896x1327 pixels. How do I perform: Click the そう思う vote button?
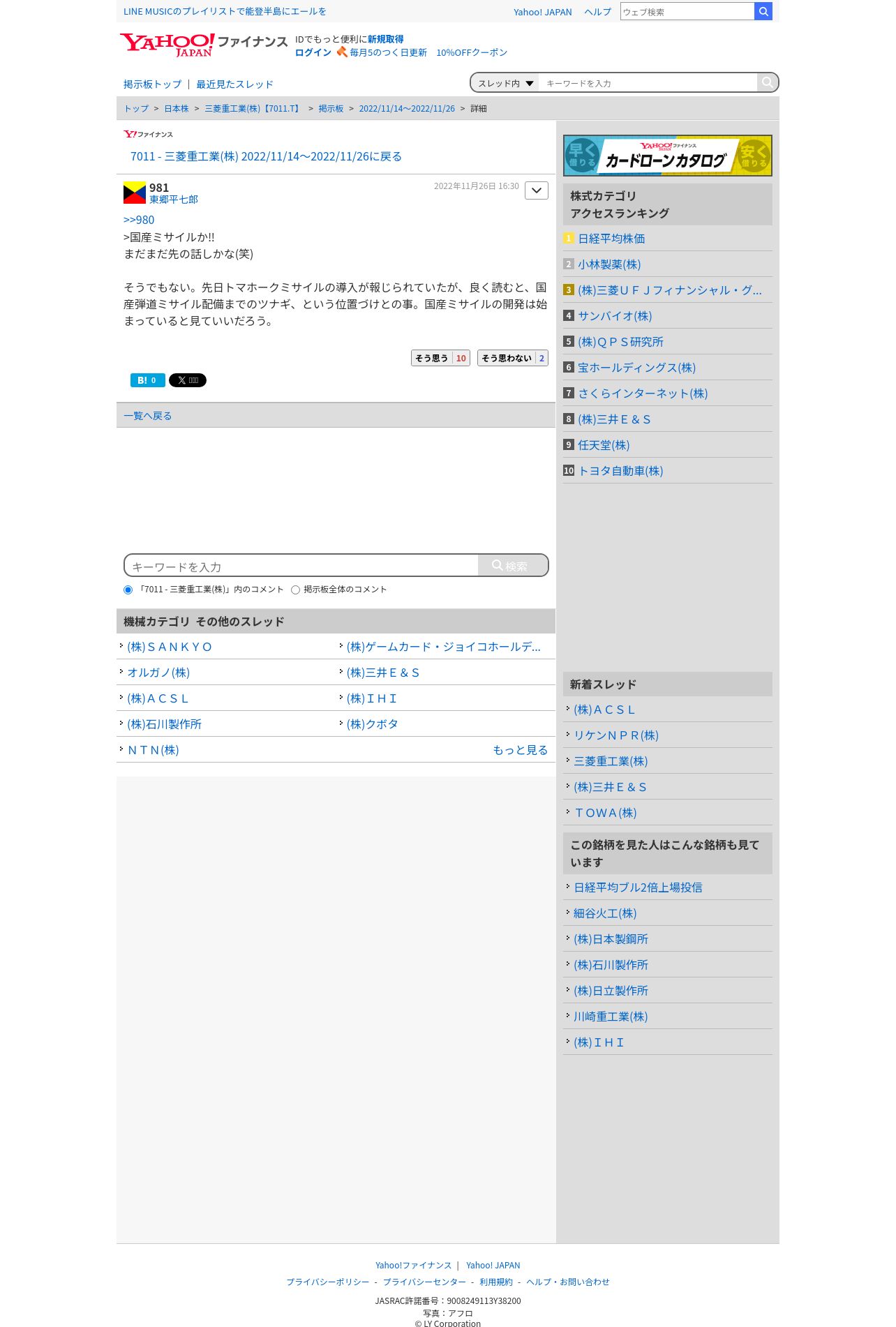tap(440, 358)
